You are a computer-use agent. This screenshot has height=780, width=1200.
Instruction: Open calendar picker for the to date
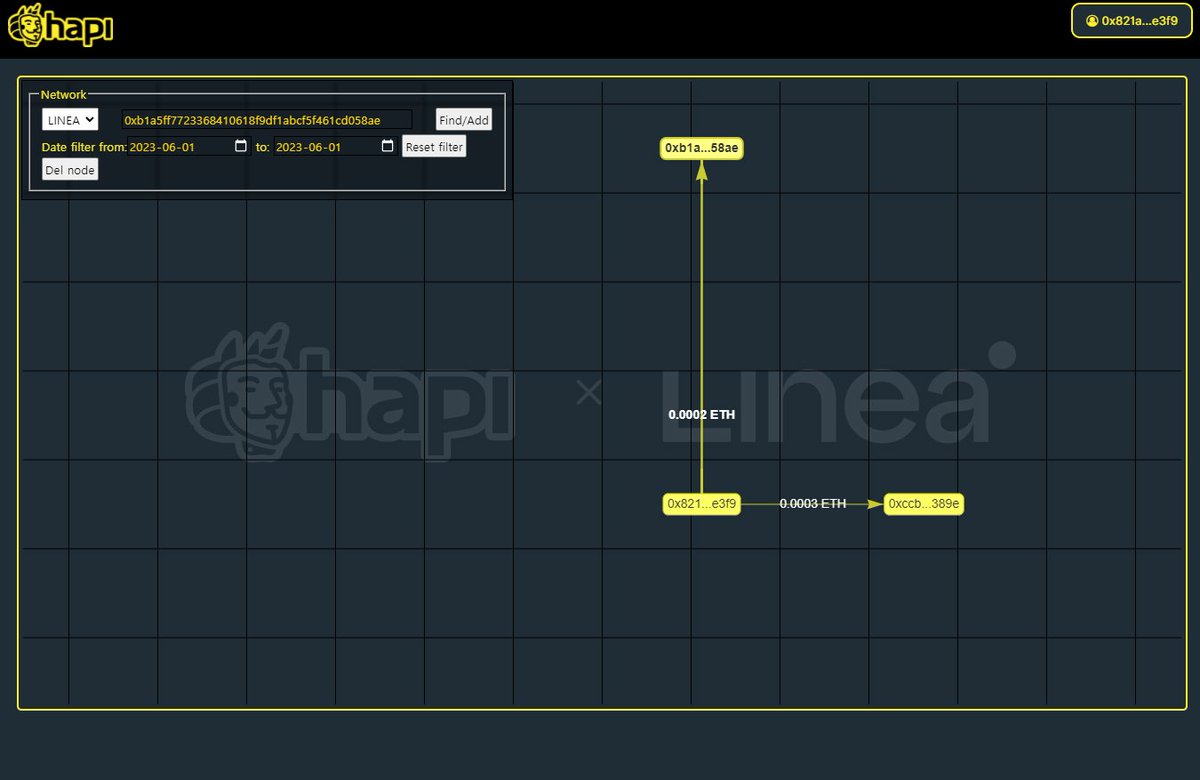point(388,146)
